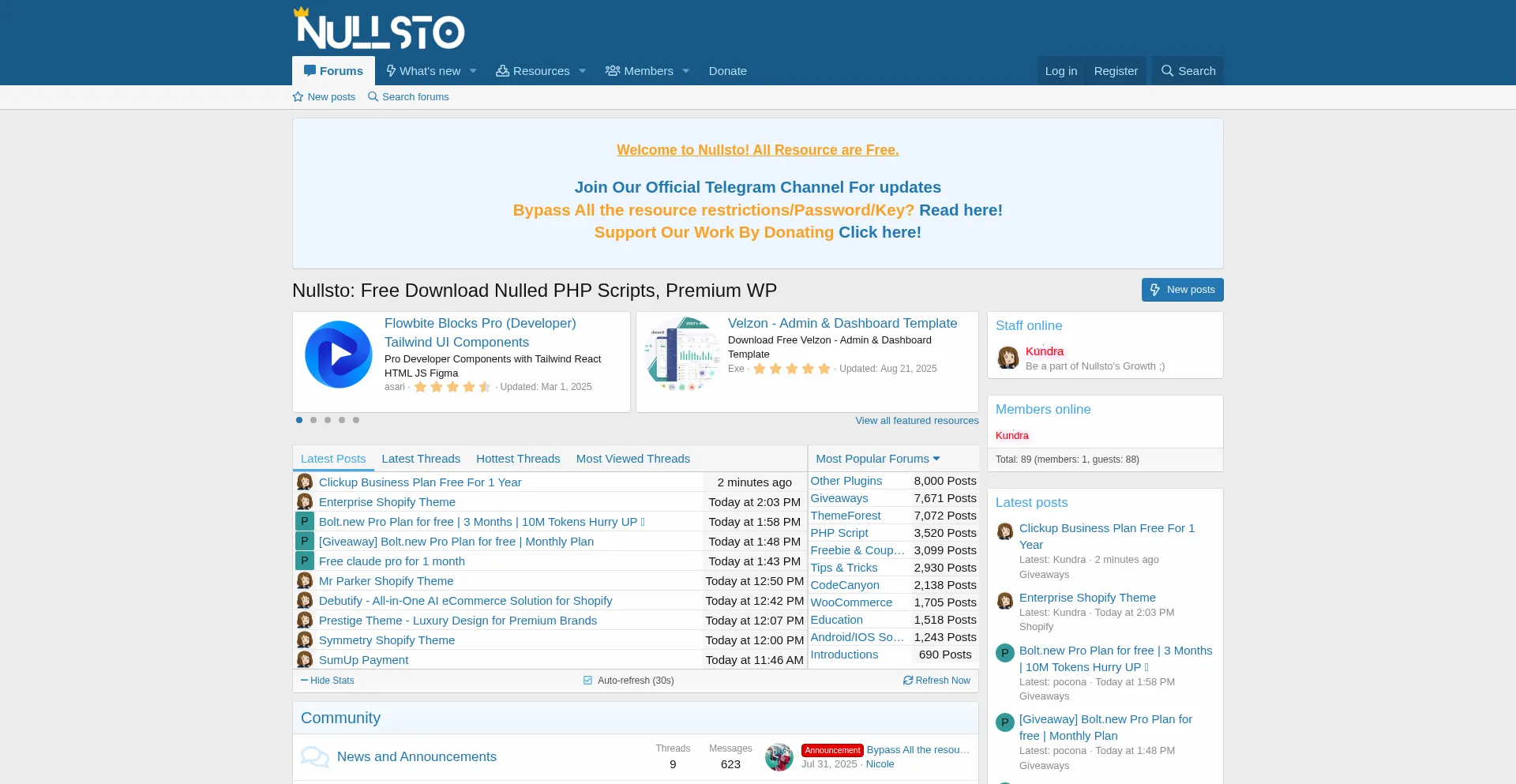Open the Tips & Tricks forum link
This screenshot has height=784, width=1516.
(844, 568)
